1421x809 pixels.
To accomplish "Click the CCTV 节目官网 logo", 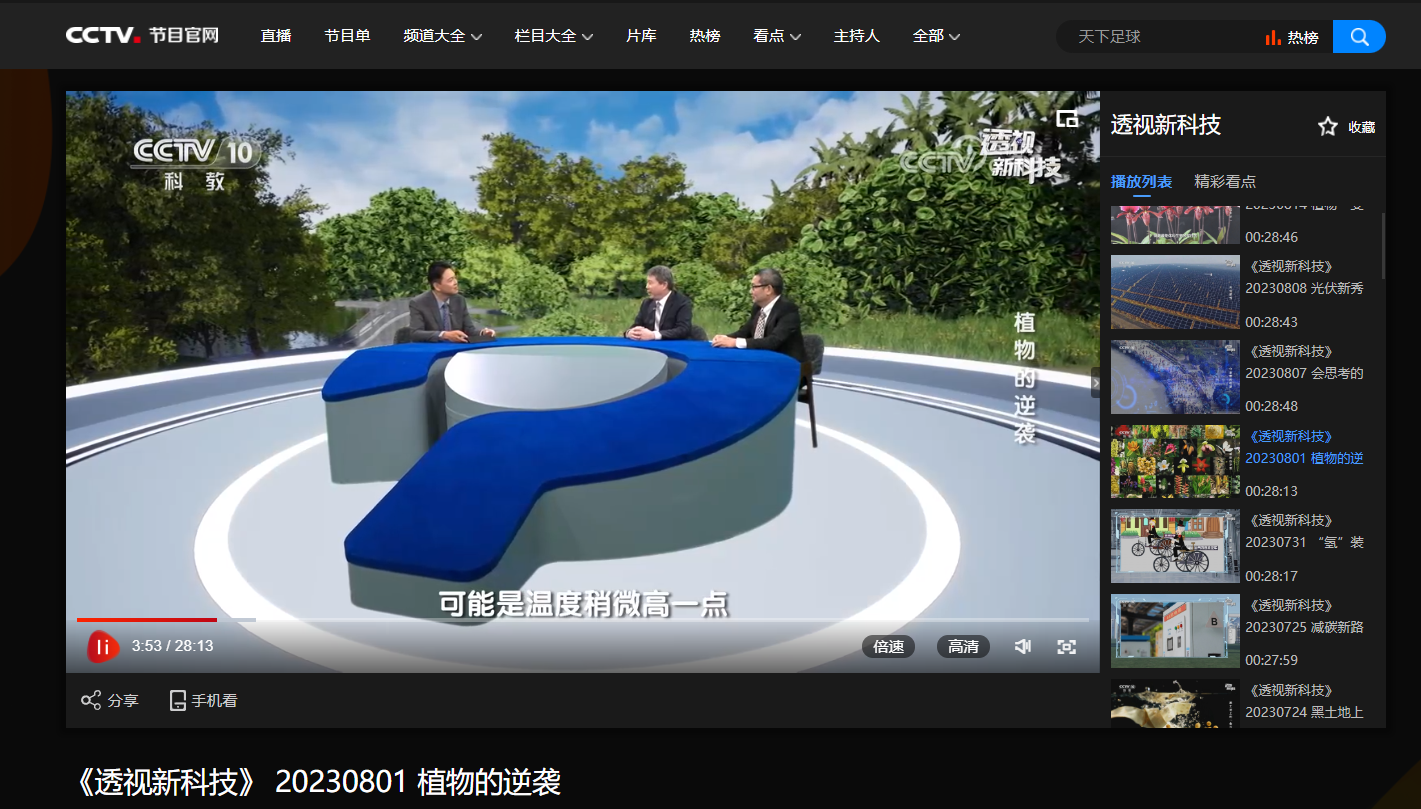I will coord(142,36).
